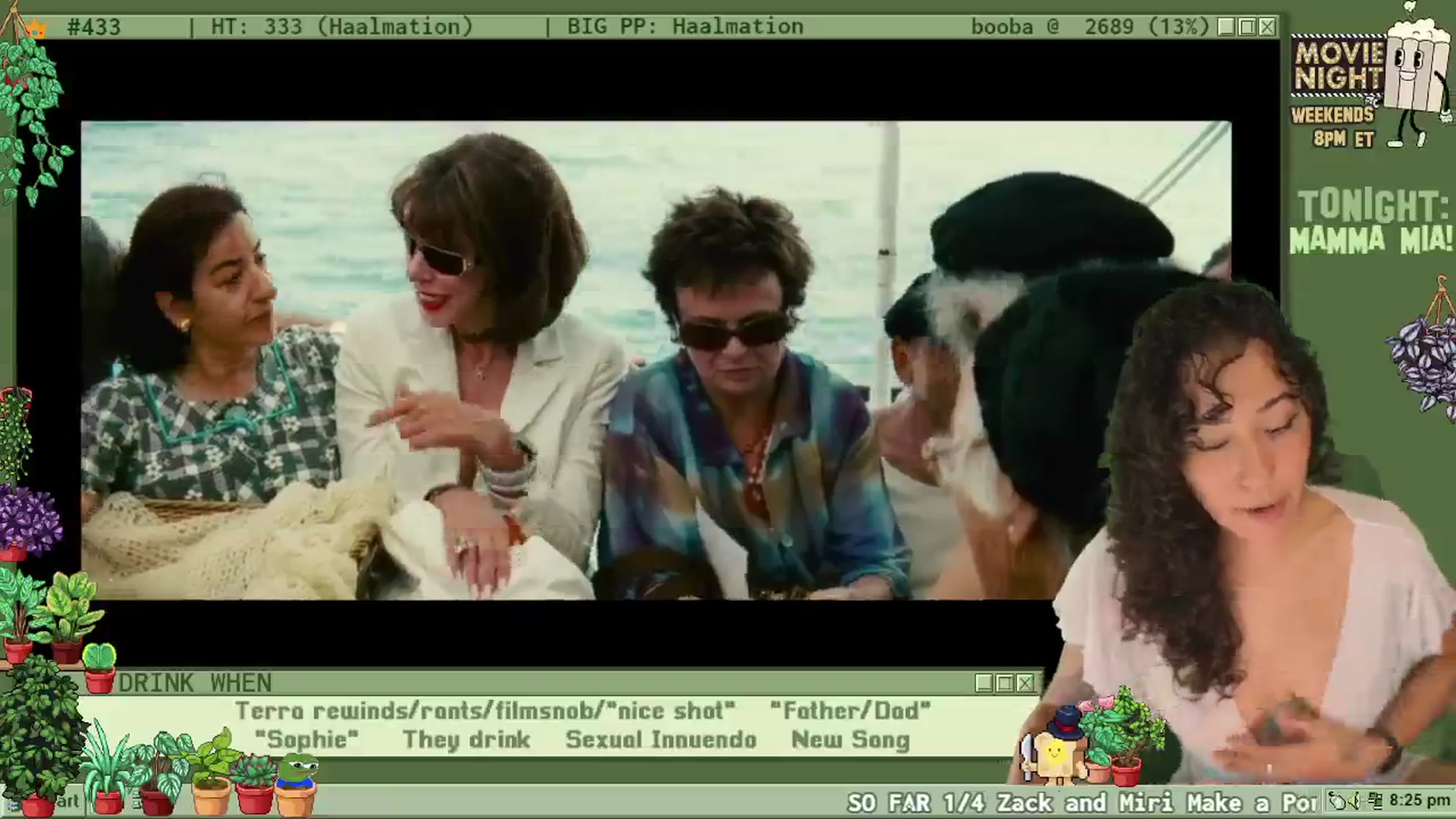
Task: Click the crown icon beside #433
Action: click(x=36, y=29)
